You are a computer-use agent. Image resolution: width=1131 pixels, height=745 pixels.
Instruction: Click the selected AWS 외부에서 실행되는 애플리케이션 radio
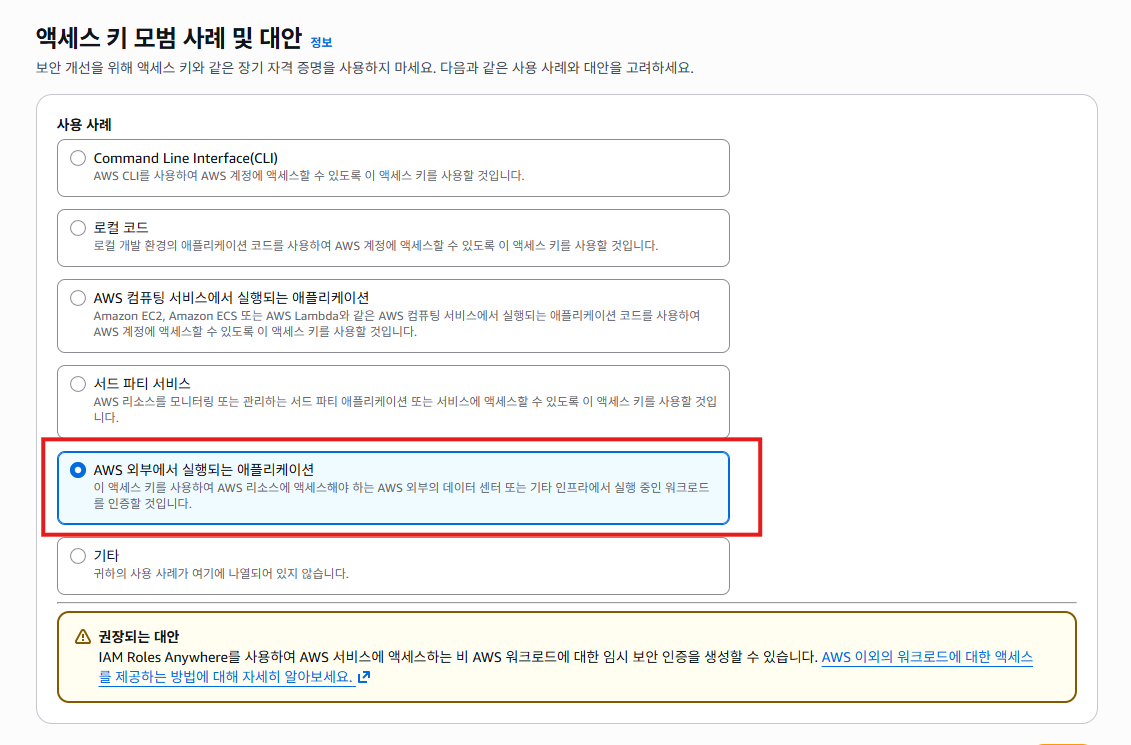(78, 470)
